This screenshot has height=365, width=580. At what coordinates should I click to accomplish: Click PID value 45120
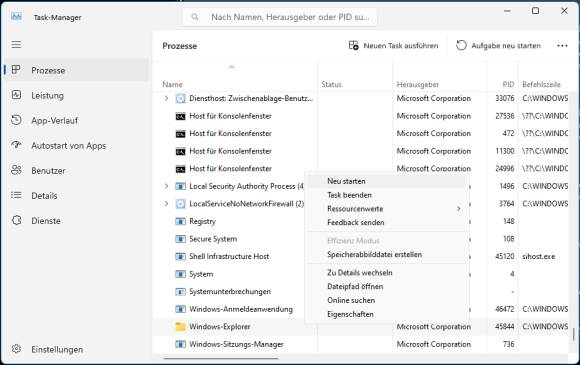(x=505, y=256)
